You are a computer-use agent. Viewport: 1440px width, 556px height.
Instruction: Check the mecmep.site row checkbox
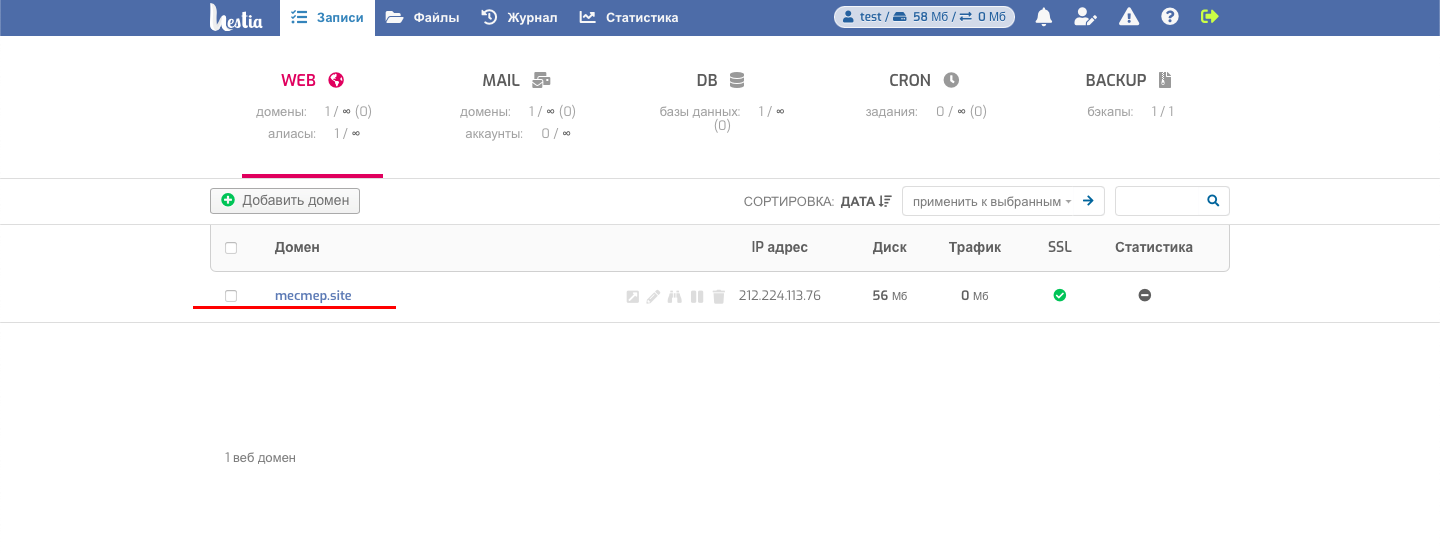tap(231, 296)
